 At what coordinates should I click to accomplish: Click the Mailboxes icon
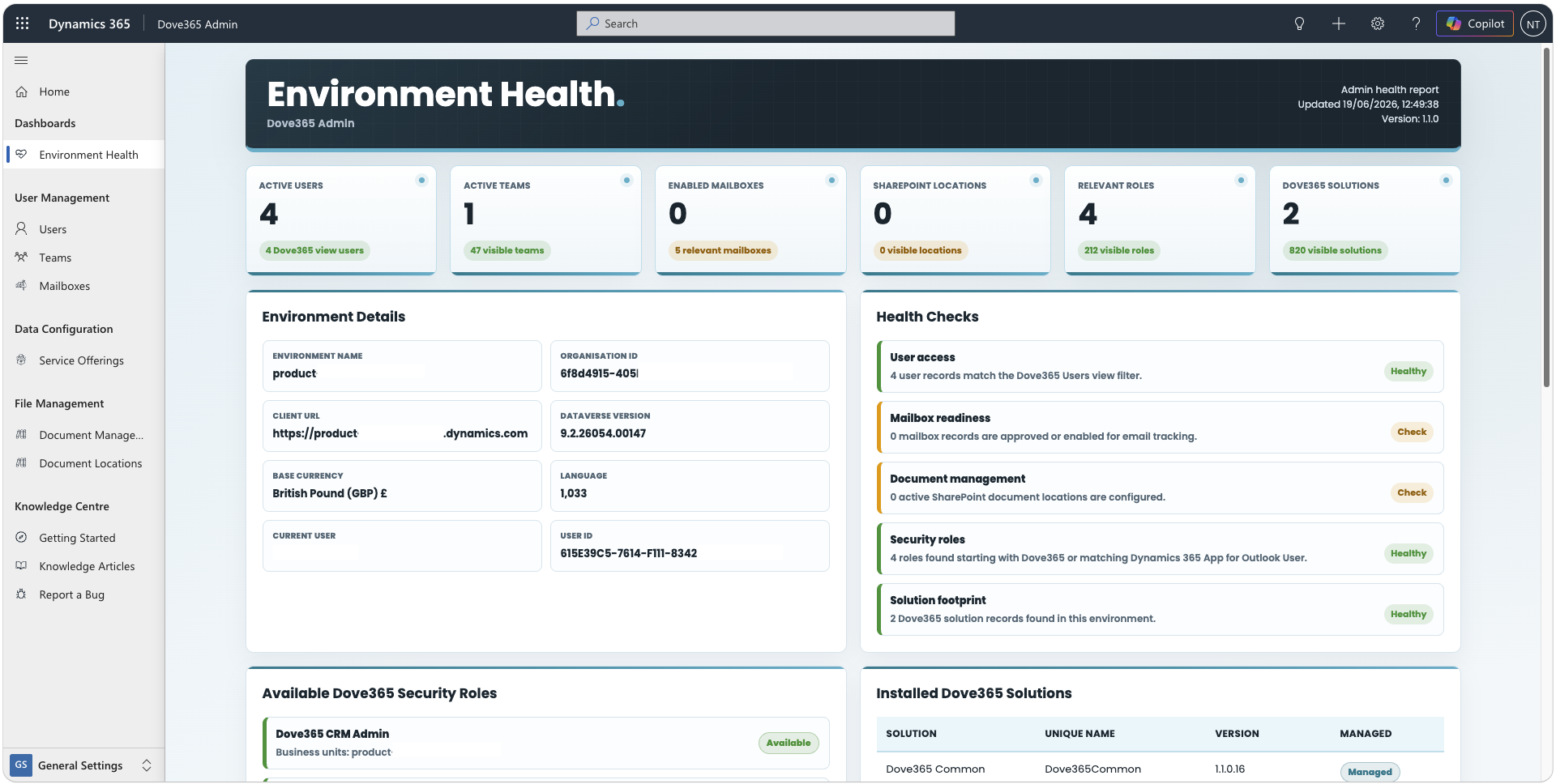22,286
